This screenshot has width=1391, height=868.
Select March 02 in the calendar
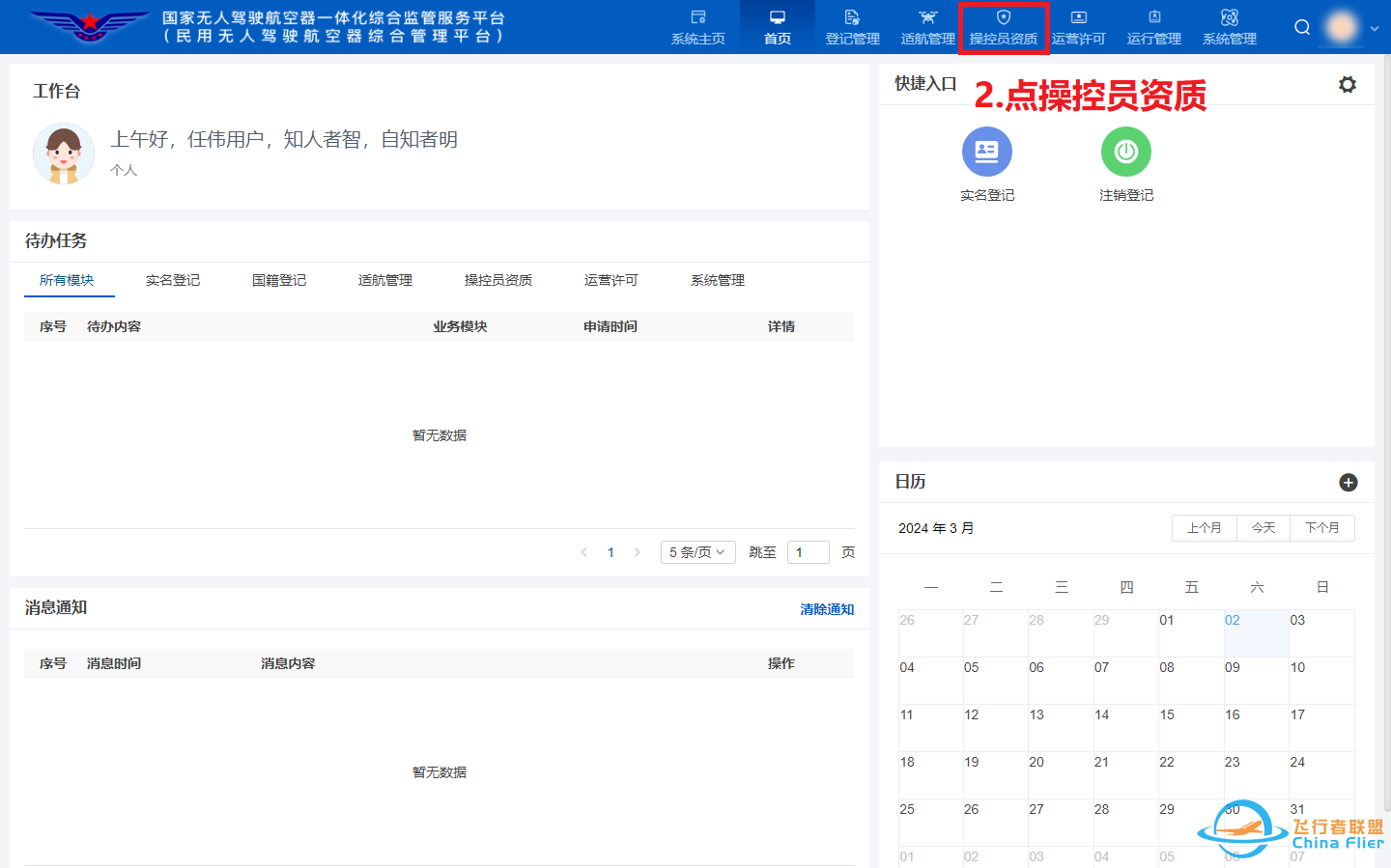(1257, 633)
